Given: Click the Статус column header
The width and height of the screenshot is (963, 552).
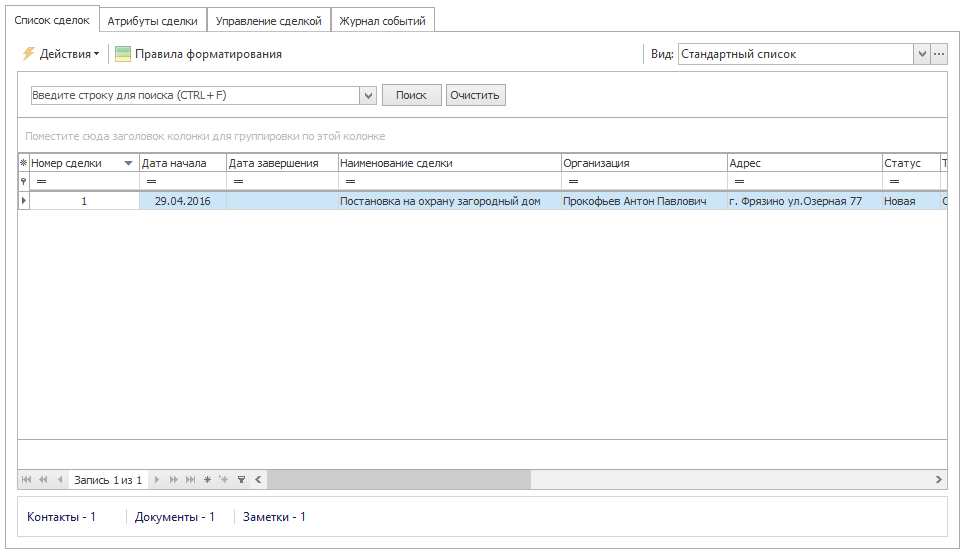Looking at the screenshot, I should pyautogui.click(x=911, y=163).
